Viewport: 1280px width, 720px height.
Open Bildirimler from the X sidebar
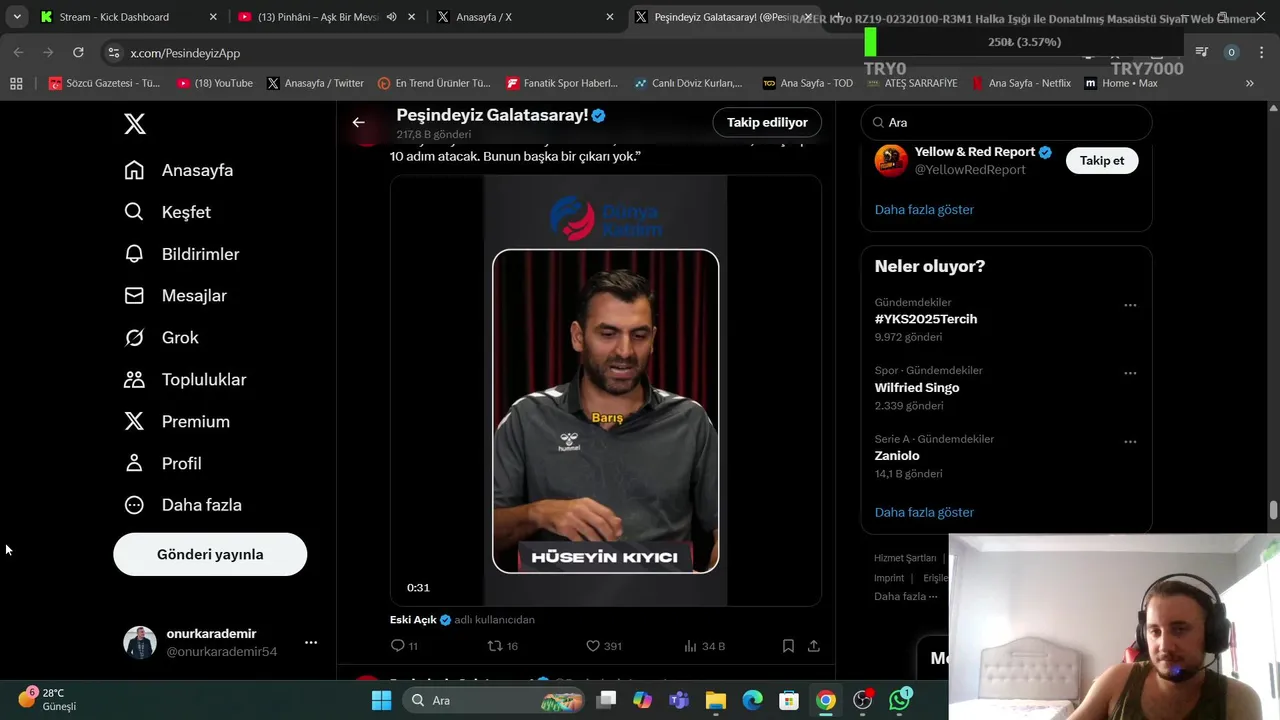[x=182, y=254]
